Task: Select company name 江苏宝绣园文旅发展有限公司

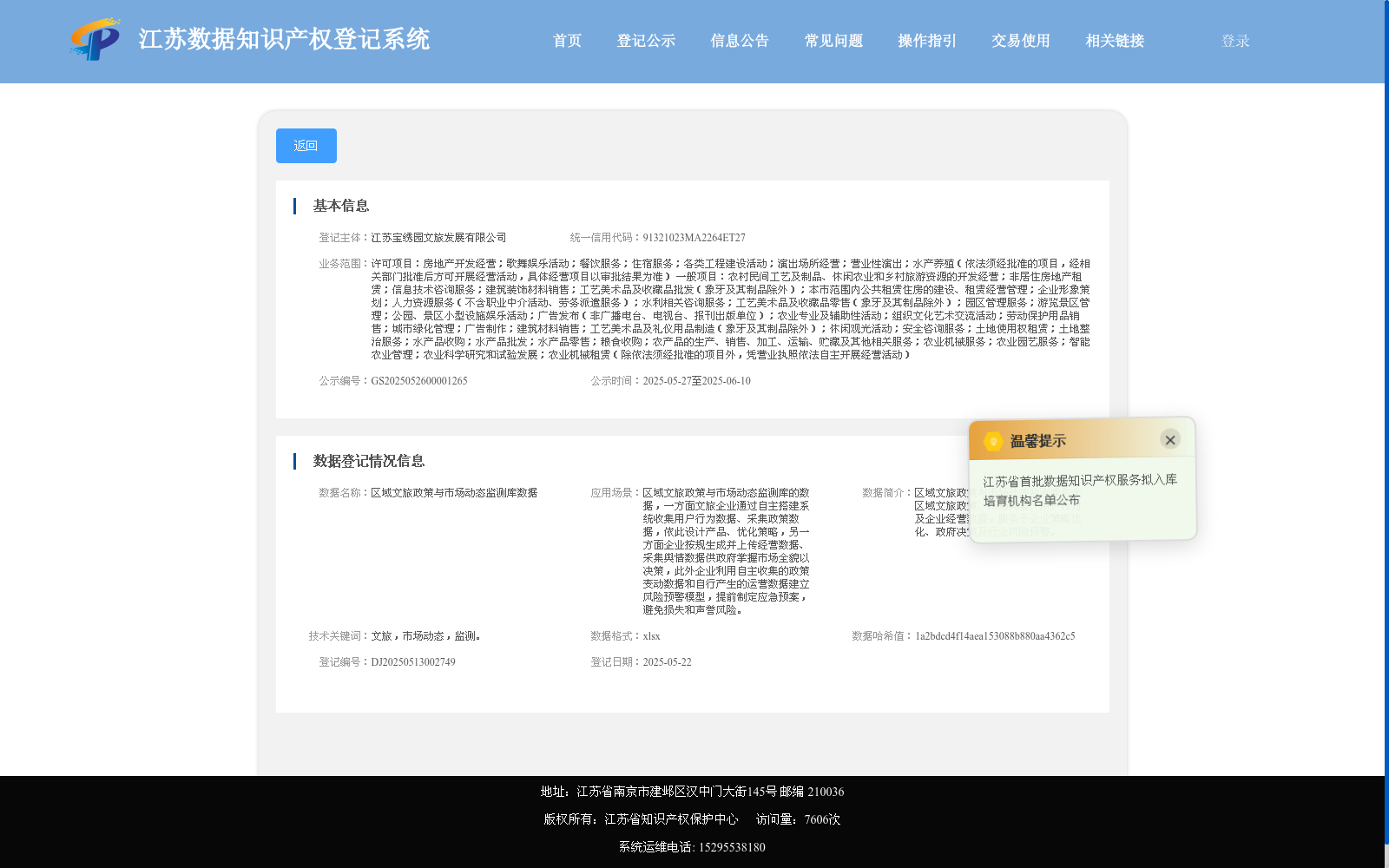Action: [x=438, y=238]
